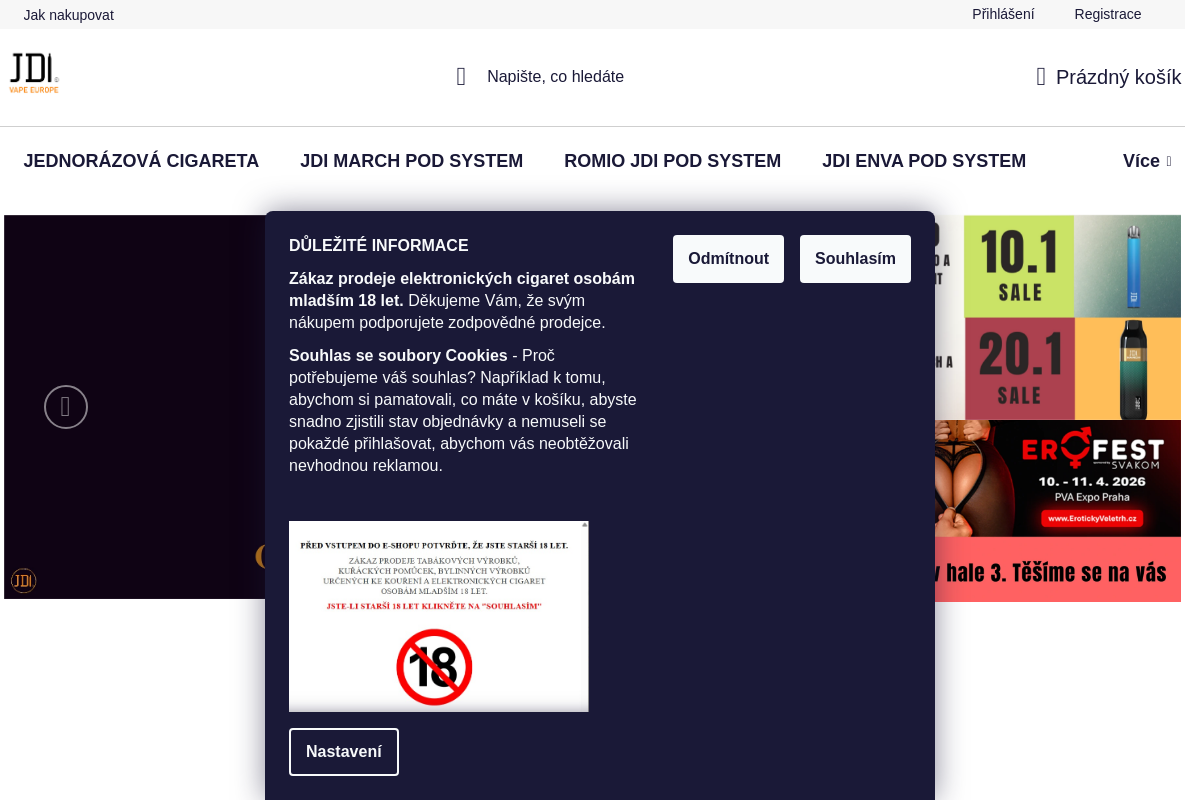
Task: Open the 10.1 SALE banner
Action: pyautogui.click(x=1020, y=266)
